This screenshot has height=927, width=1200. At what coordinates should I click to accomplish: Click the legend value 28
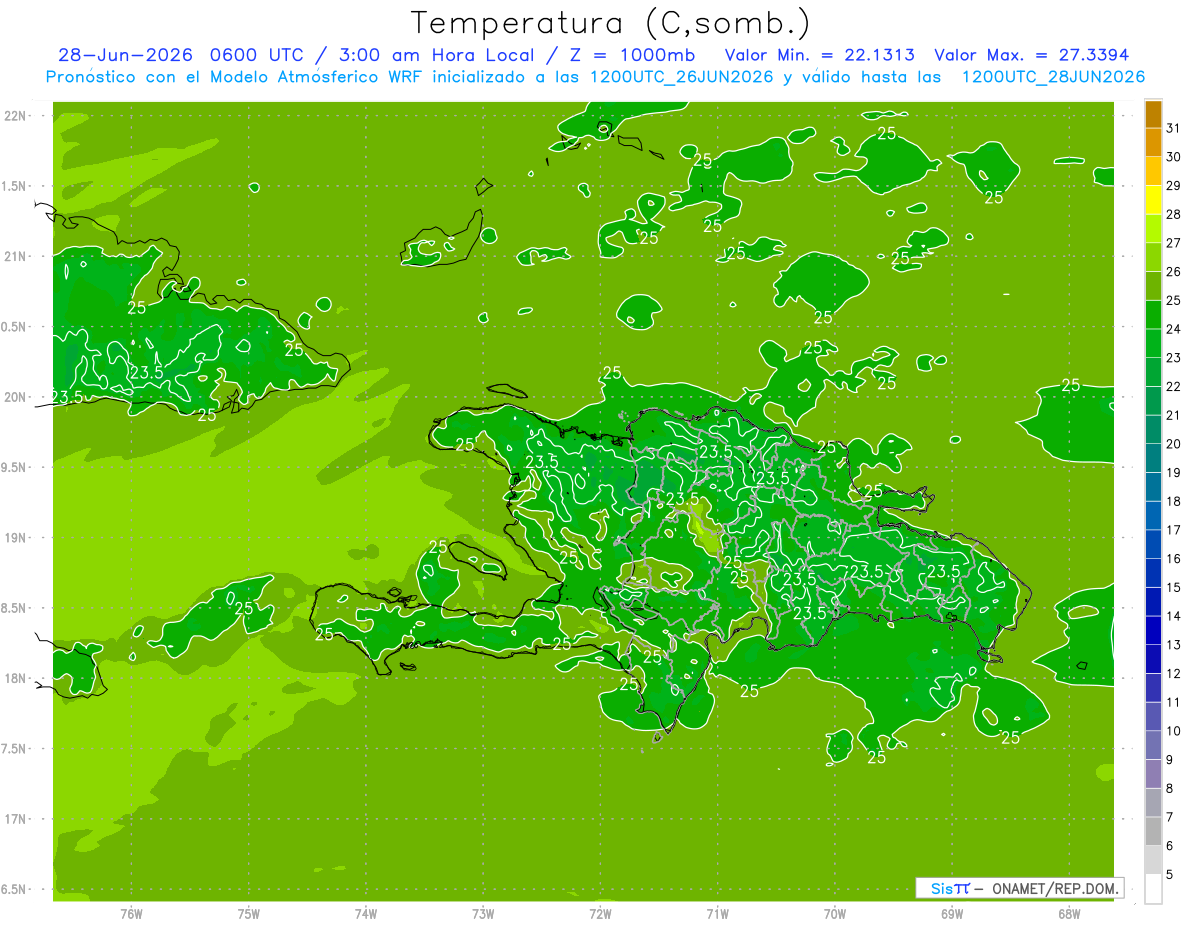(x=1173, y=214)
